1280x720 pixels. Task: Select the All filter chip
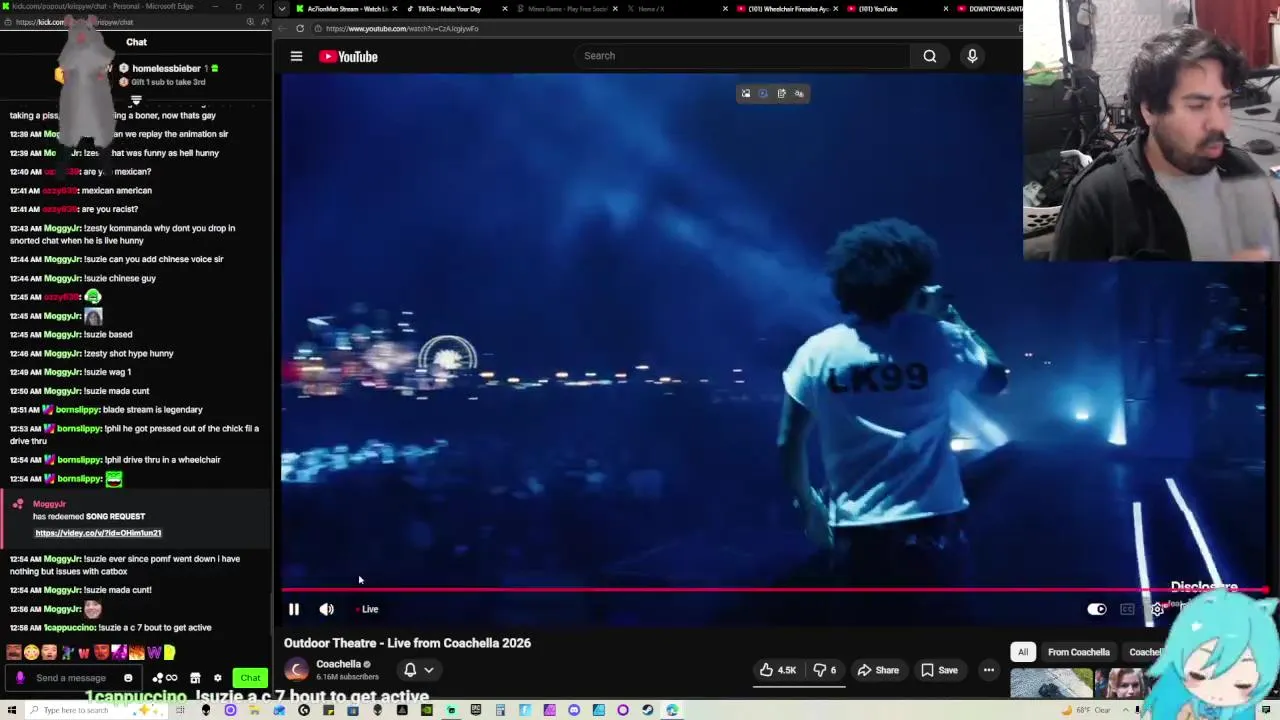pos(1023,652)
